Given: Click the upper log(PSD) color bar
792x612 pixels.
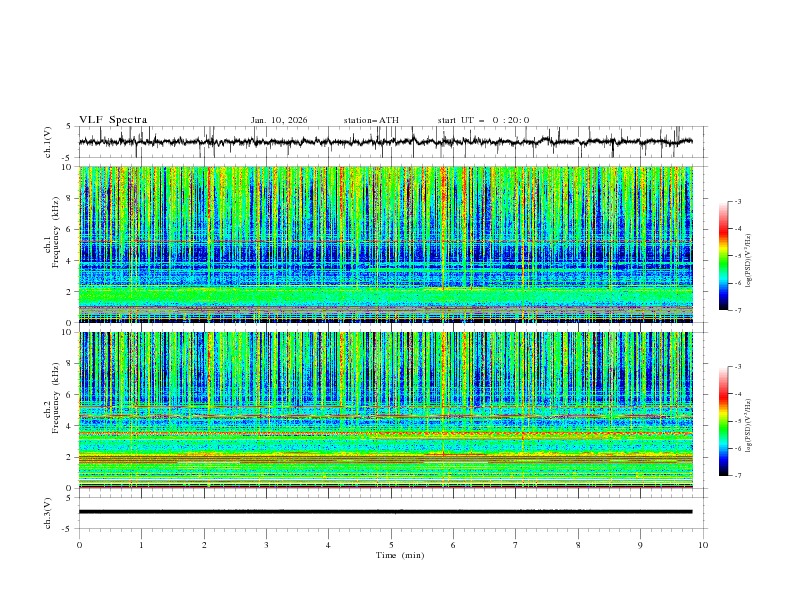Looking at the screenshot, I should [723, 256].
